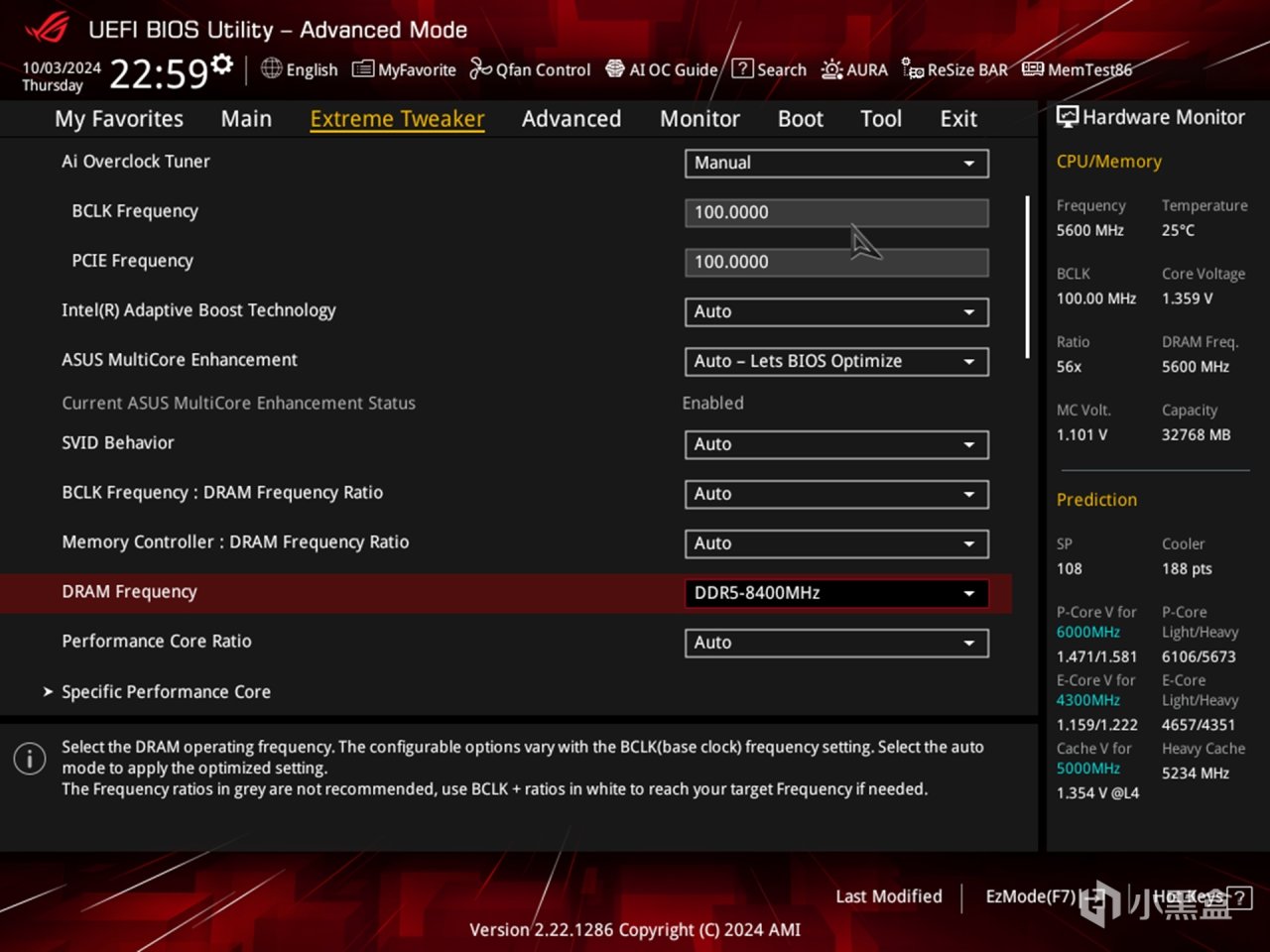Launch MemTest86 icon

click(x=1033, y=68)
